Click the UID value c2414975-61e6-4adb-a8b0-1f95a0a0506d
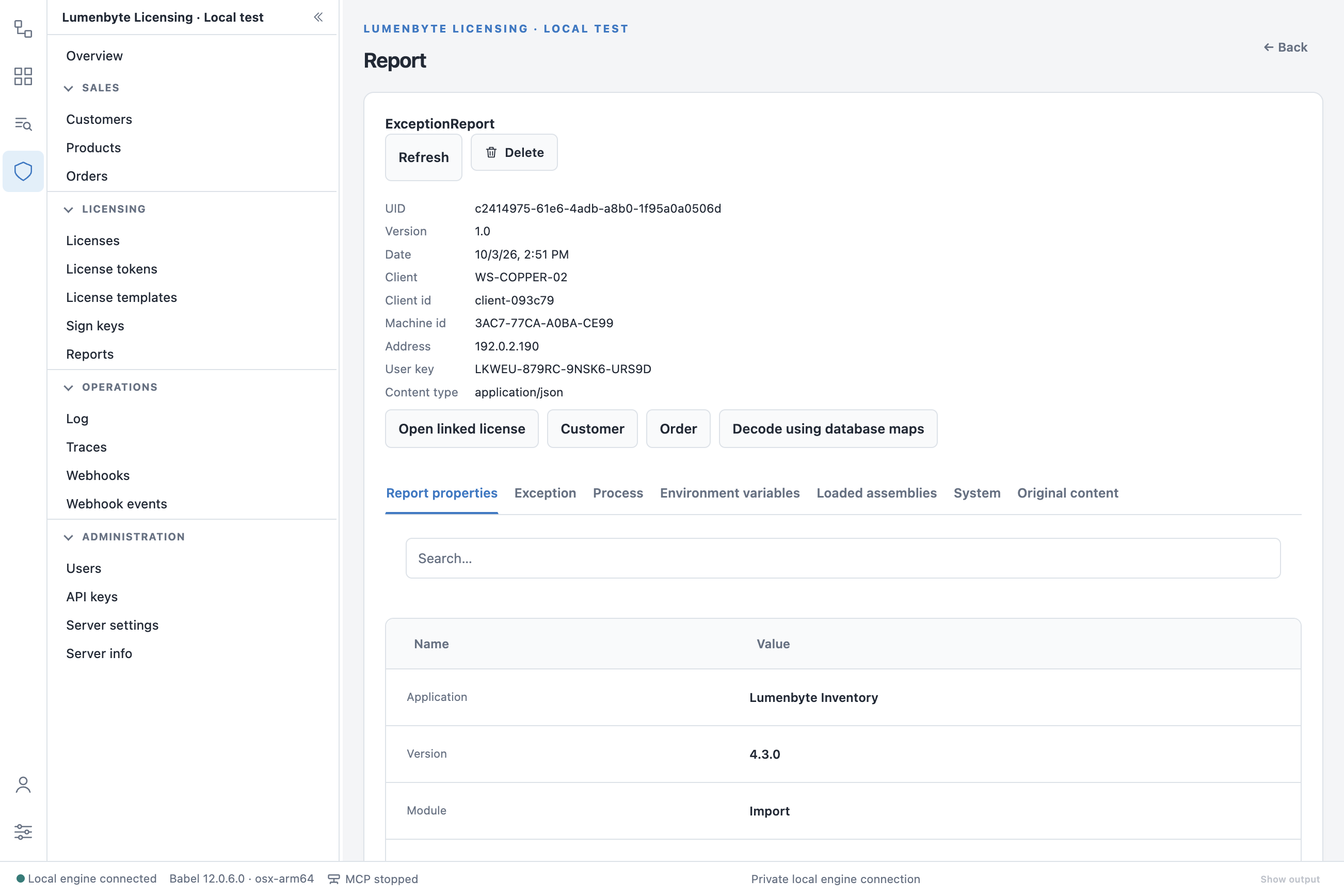1344x896 pixels. click(x=598, y=209)
